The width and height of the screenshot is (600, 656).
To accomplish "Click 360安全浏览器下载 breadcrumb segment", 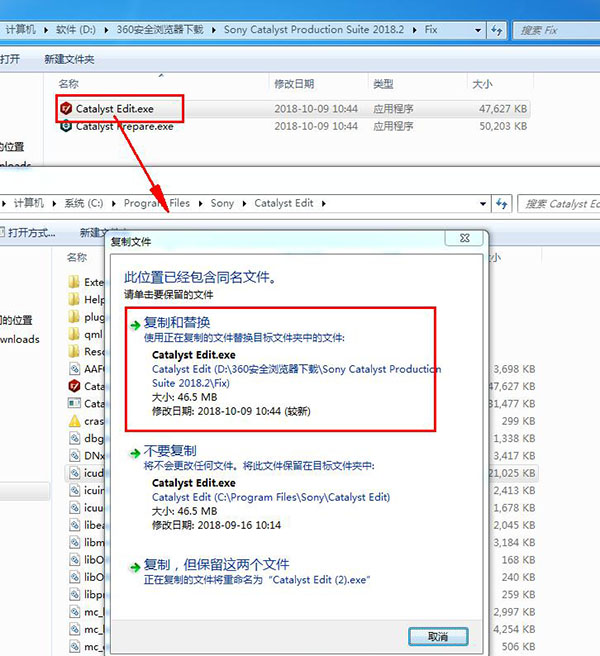I will pos(160,30).
